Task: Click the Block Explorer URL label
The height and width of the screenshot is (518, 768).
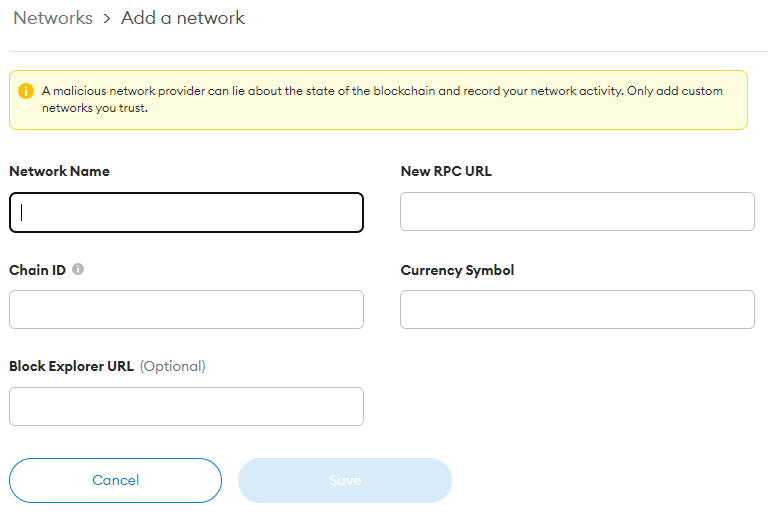Action: point(72,366)
